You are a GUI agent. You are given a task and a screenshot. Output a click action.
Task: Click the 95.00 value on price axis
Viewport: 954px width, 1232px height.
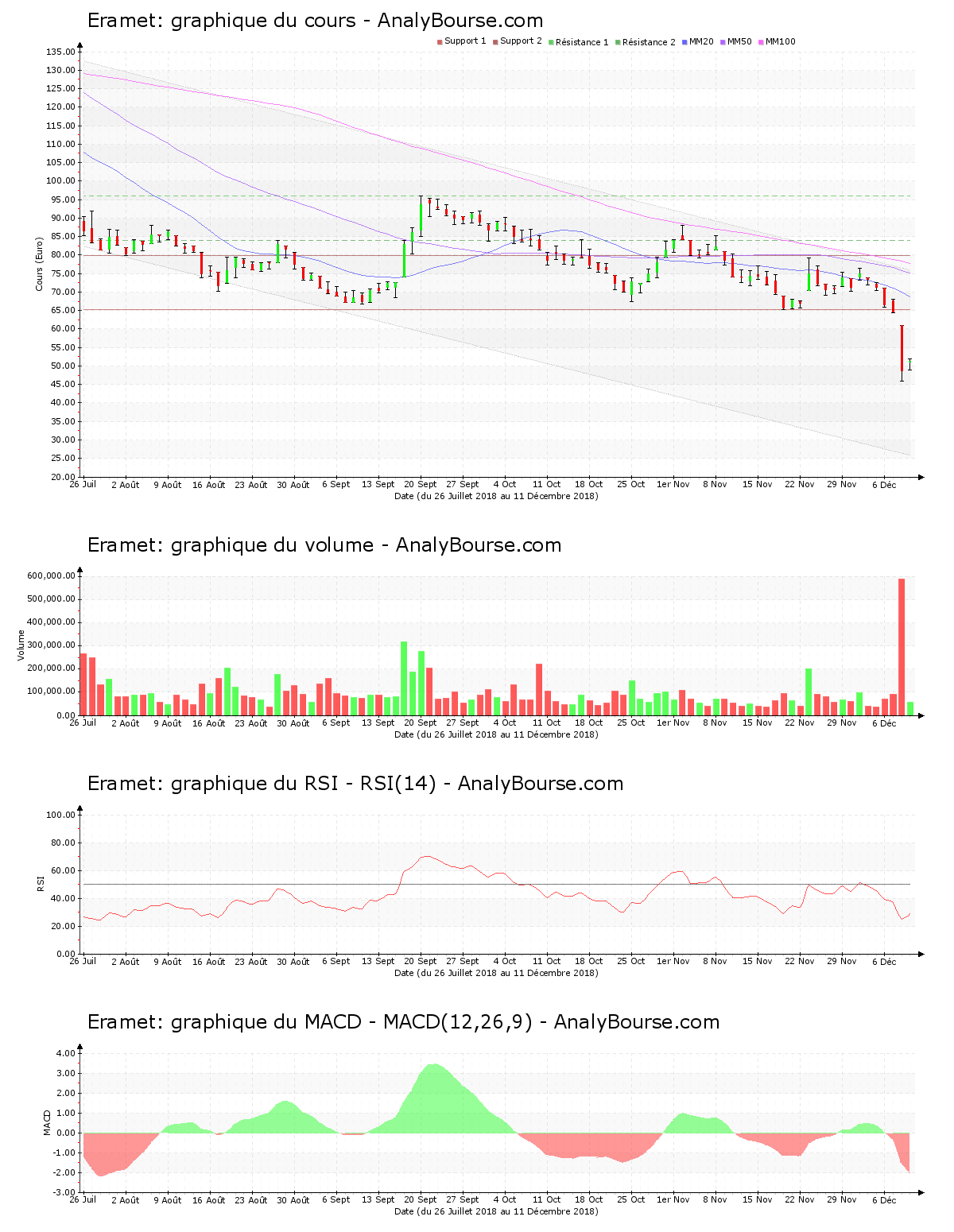pyautogui.click(x=63, y=200)
